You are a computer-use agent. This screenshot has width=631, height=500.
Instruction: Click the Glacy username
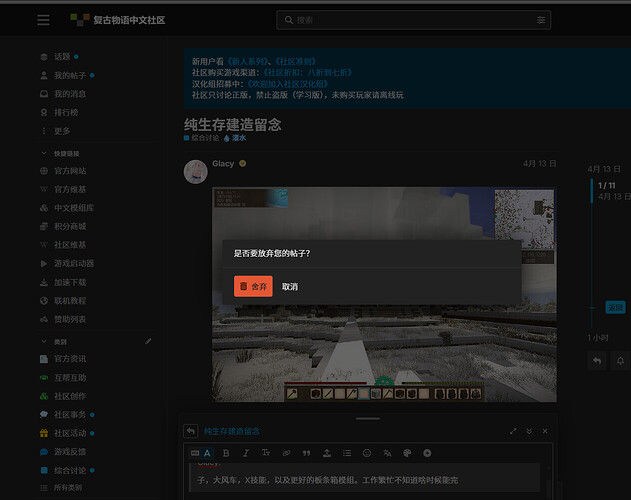(223, 163)
